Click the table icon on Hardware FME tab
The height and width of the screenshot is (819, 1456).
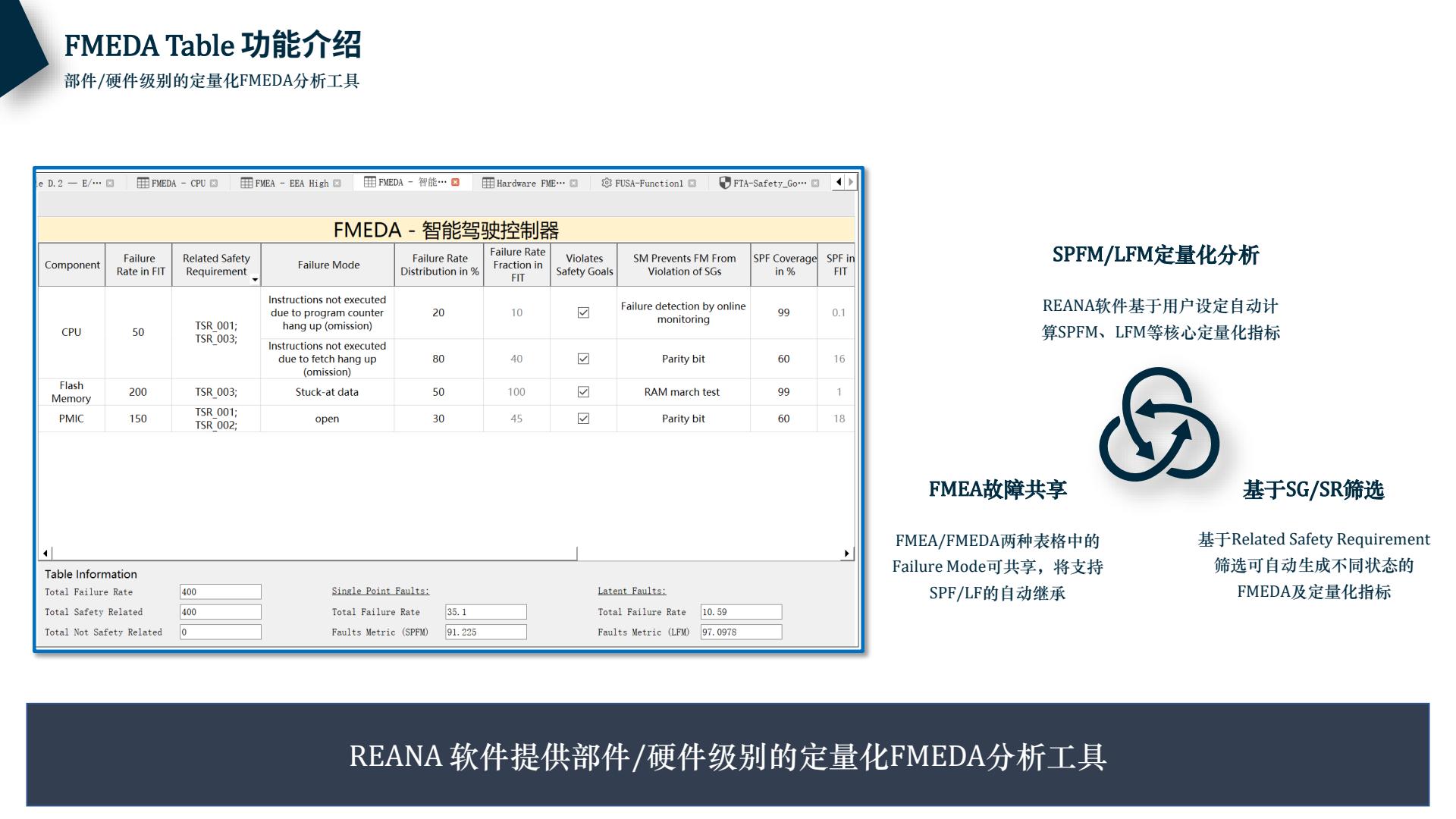point(487,183)
